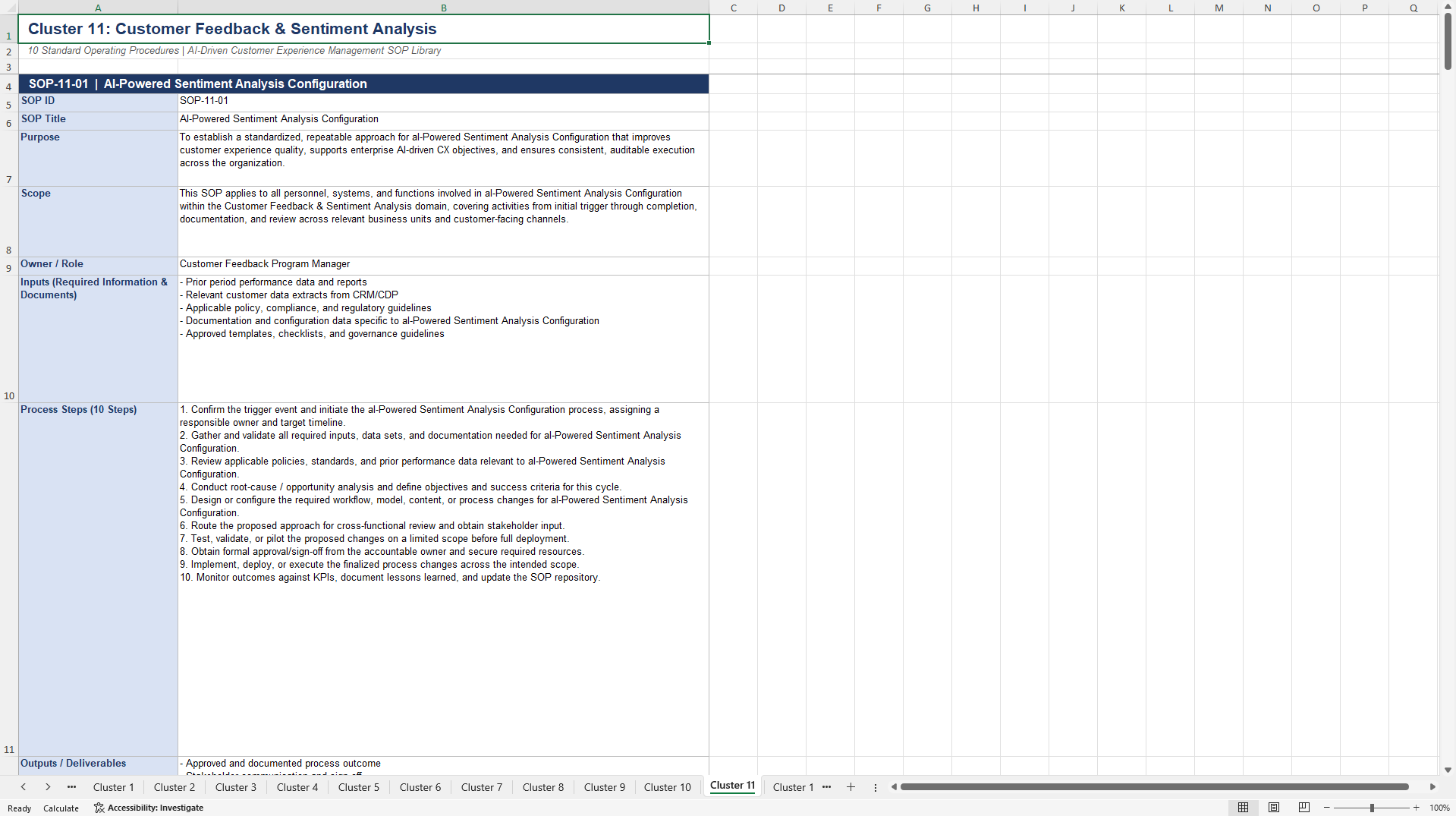Click Accessibility: Investigate status text
Image resolution: width=1456 pixels, height=816 pixels.
tap(155, 808)
